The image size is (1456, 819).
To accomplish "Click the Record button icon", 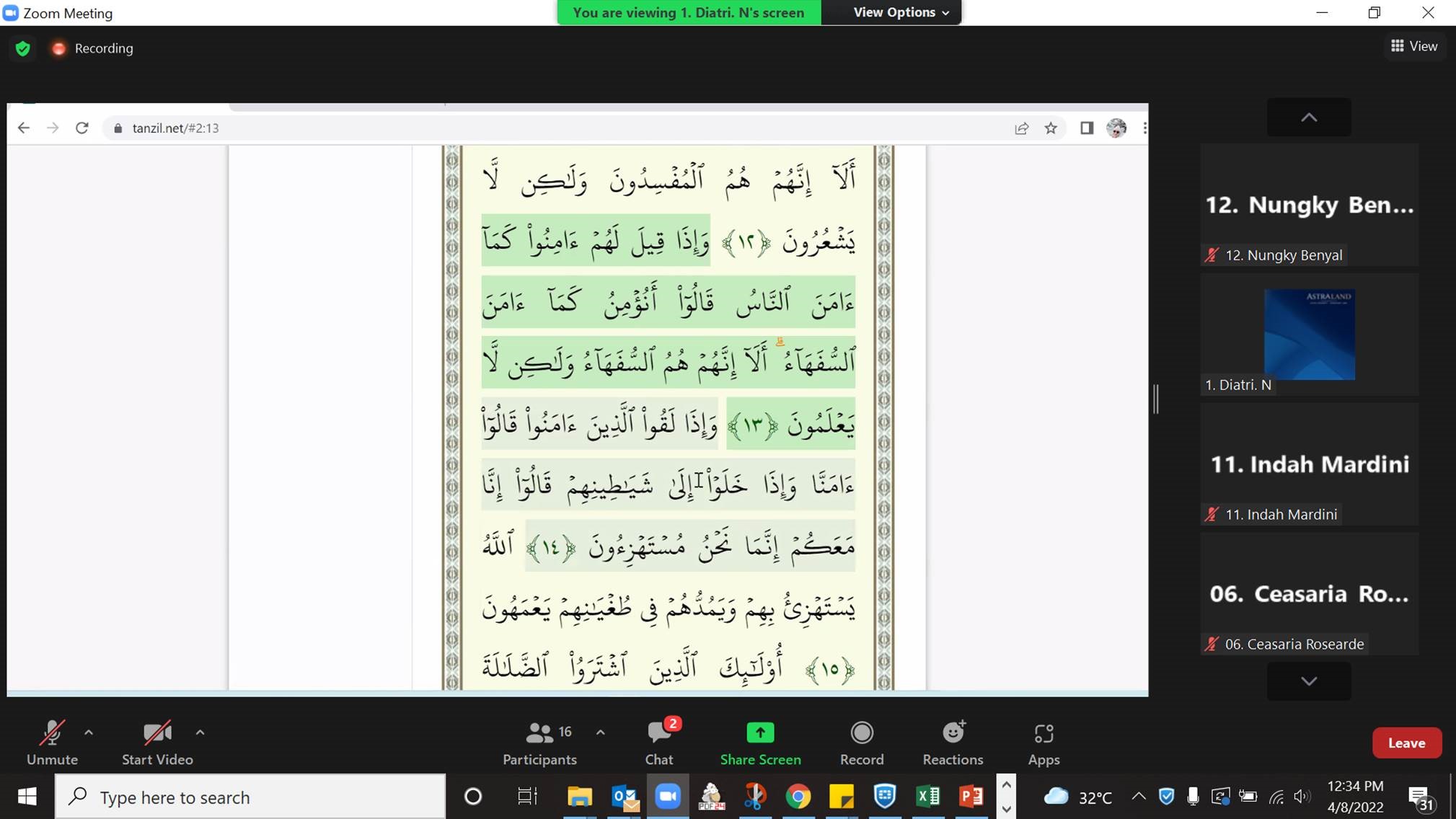I will [861, 733].
